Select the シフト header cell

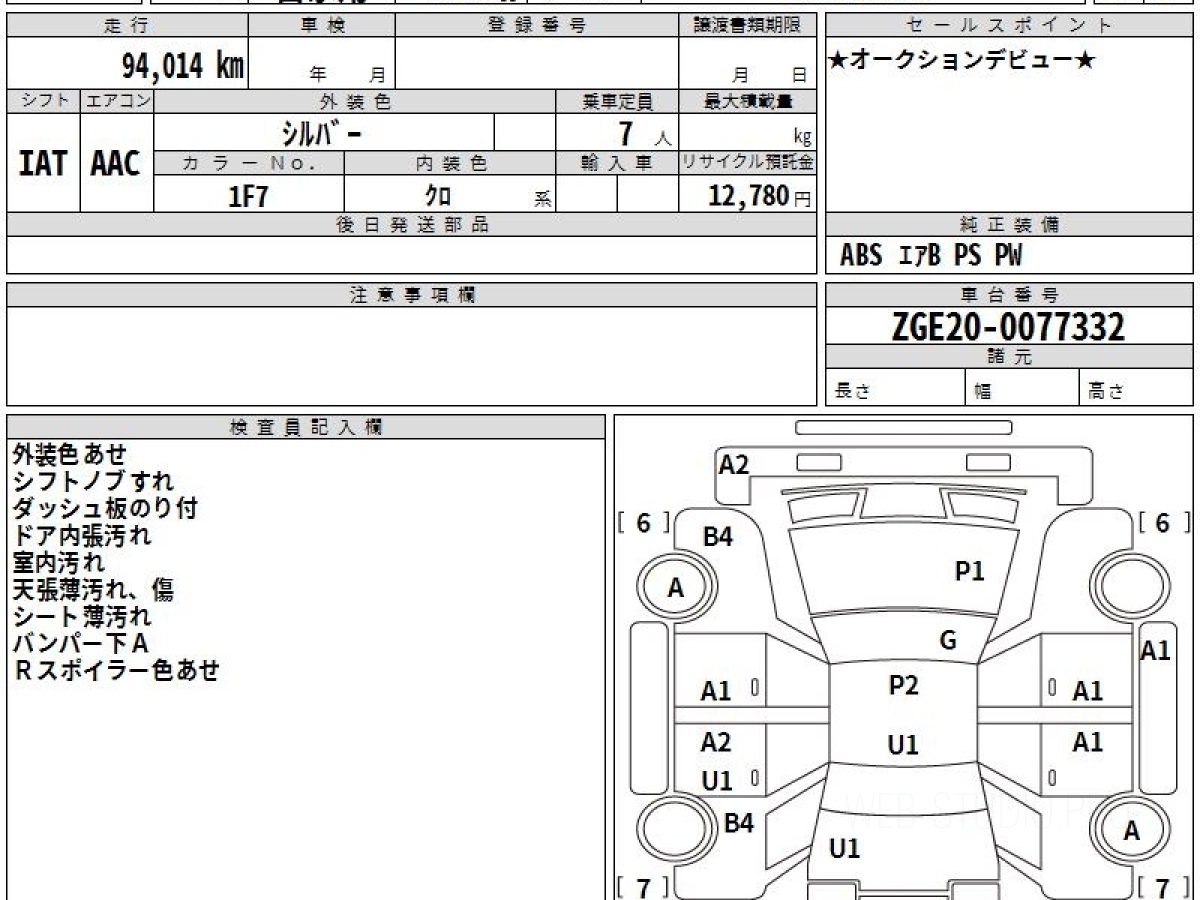point(43,101)
